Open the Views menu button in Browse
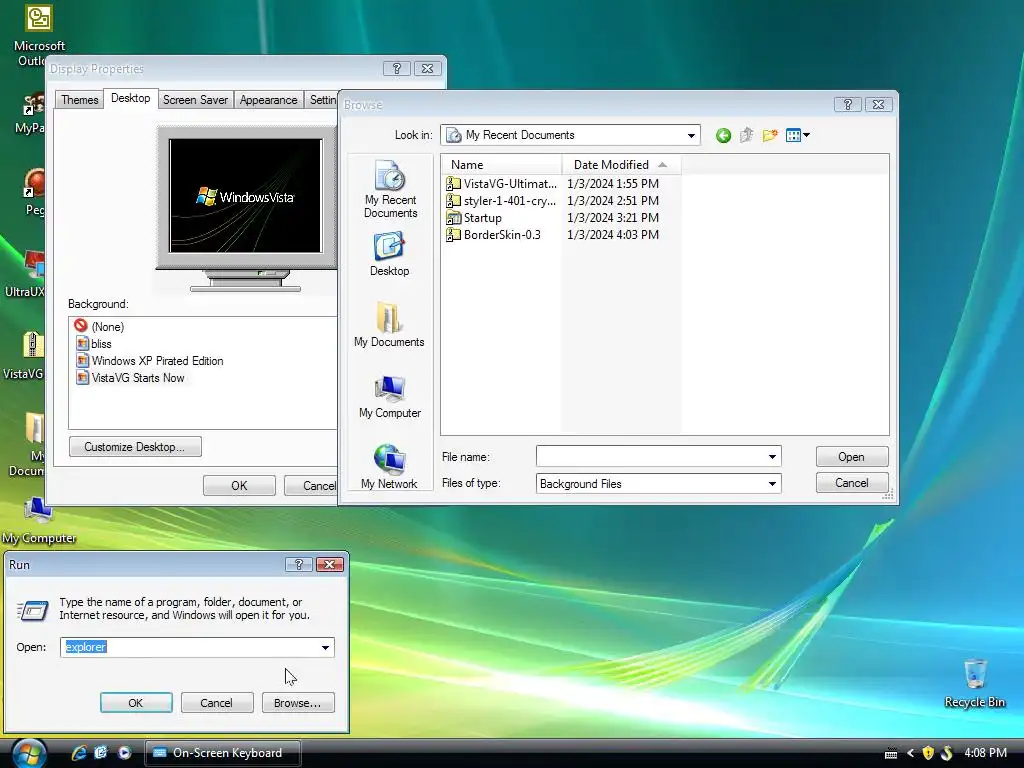This screenshot has width=1024, height=768. 797,135
